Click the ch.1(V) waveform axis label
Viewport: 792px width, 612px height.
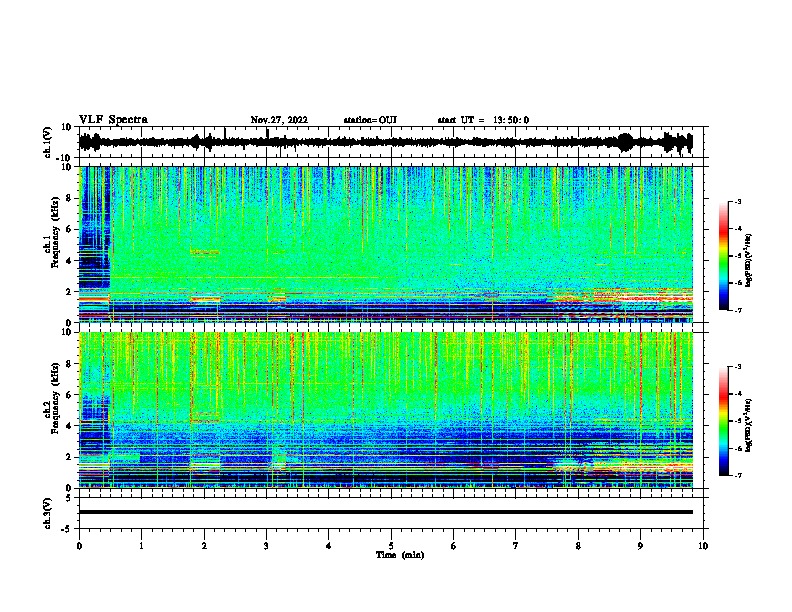pos(48,142)
